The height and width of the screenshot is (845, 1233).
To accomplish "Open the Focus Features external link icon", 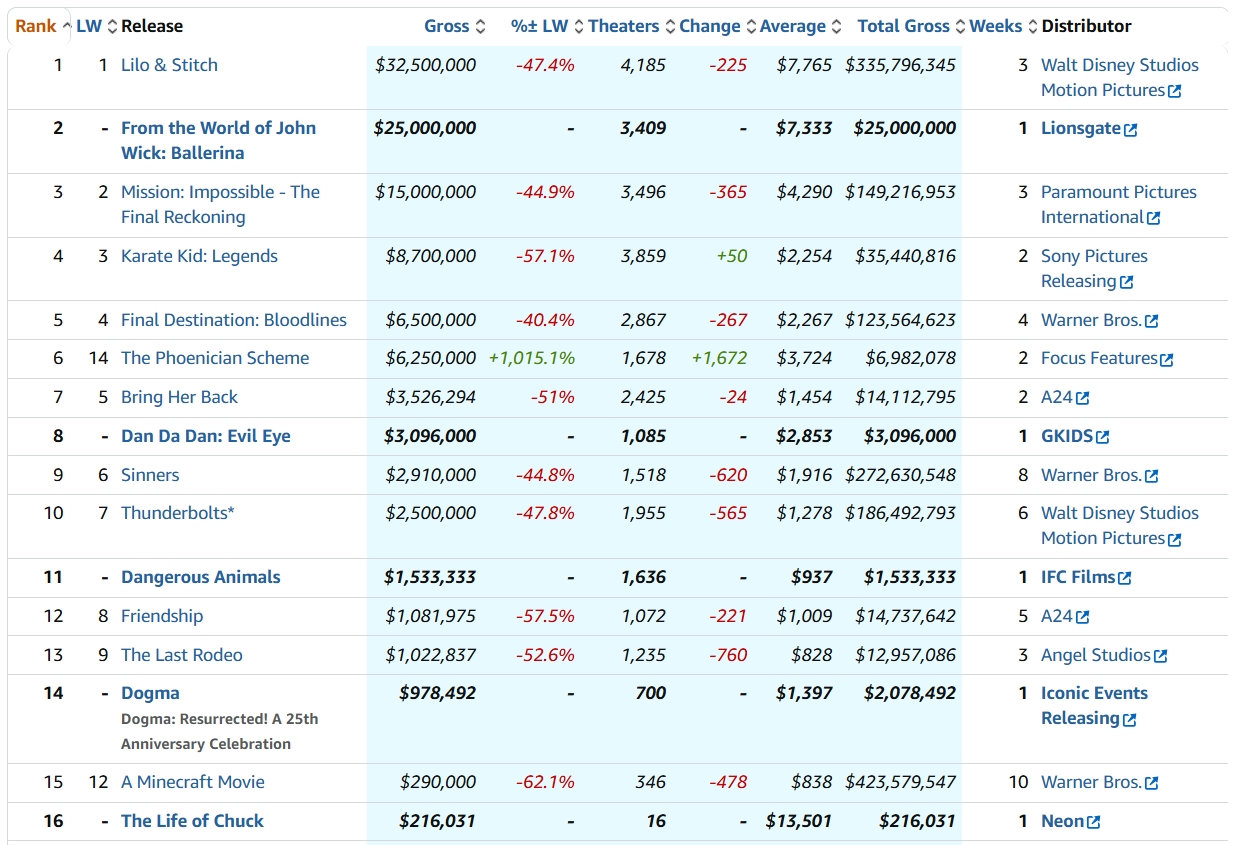I will pyautogui.click(x=1167, y=359).
